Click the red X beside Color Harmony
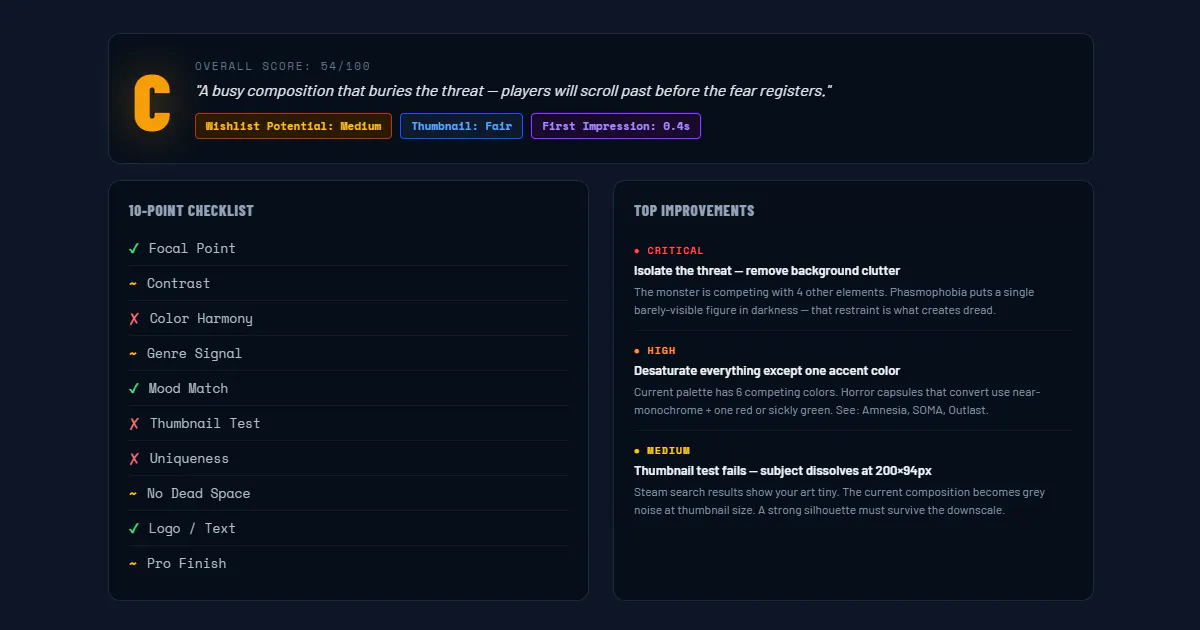The height and width of the screenshot is (630, 1200). coord(134,318)
